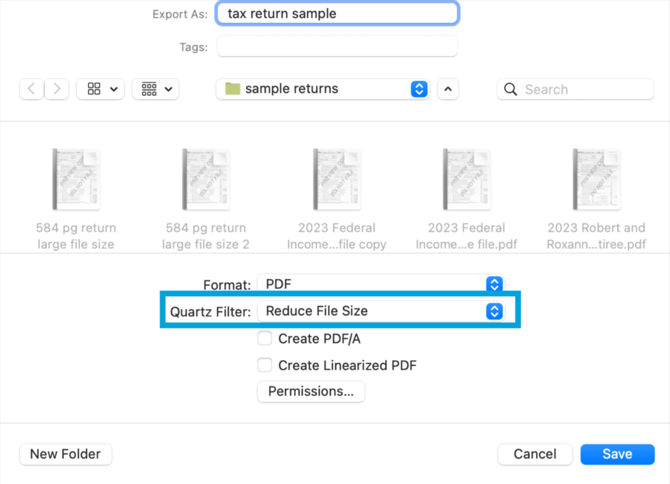Open the icon view options button

[x=103, y=89]
